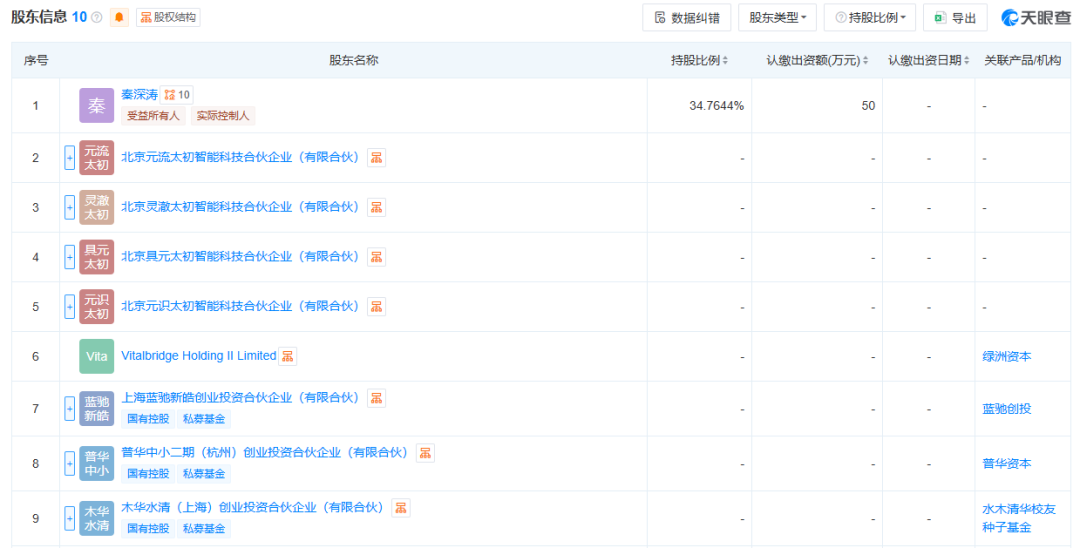
Task: Click the purple 秦 avatar thumbnail
Action: coord(96,105)
